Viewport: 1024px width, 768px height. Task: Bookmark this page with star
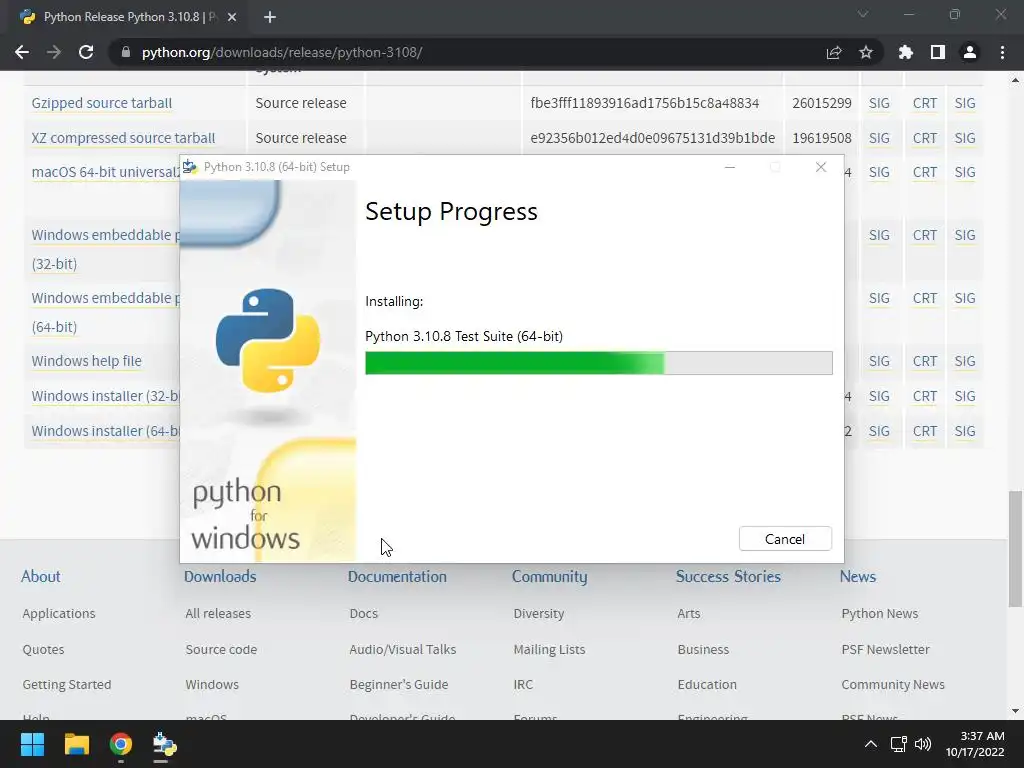[865, 52]
